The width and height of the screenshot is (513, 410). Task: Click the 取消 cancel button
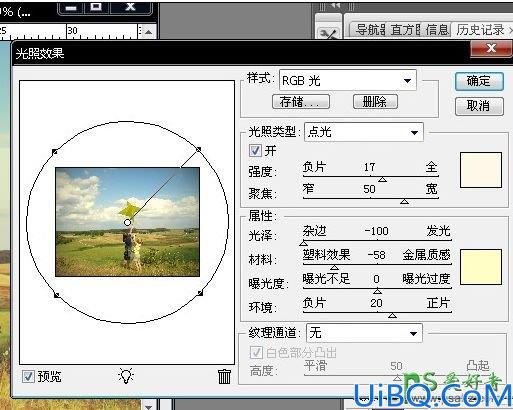tap(479, 106)
